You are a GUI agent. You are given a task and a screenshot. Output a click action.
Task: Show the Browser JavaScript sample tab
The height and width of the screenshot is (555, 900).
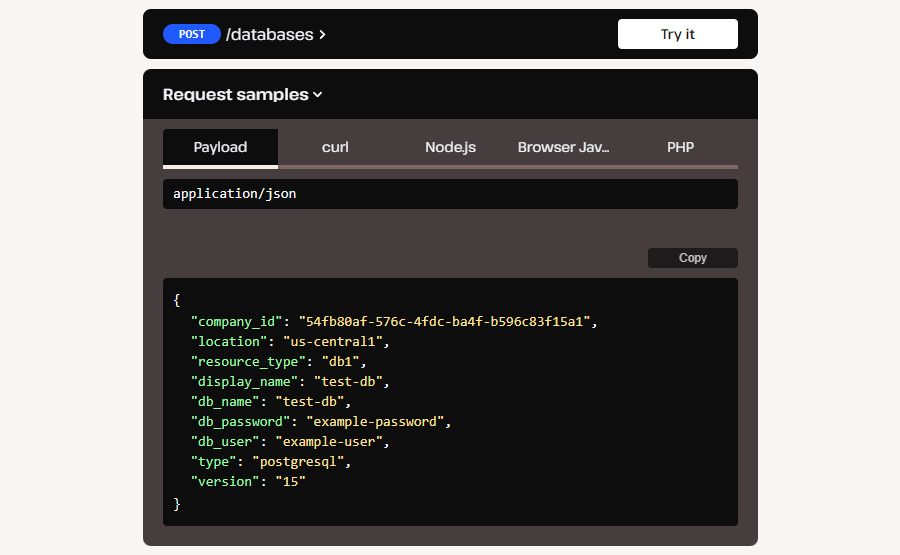pos(564,147)
